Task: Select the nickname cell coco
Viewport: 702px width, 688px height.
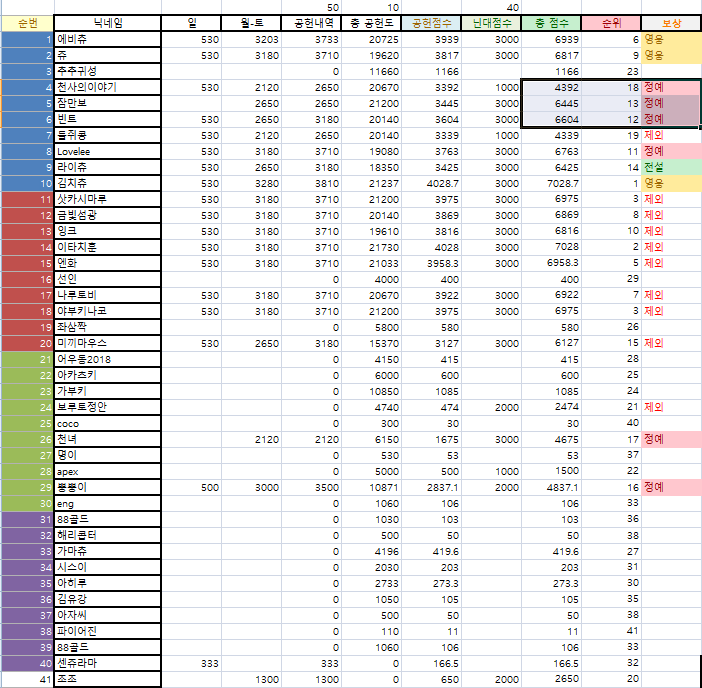Action: (x=107, y=422)
